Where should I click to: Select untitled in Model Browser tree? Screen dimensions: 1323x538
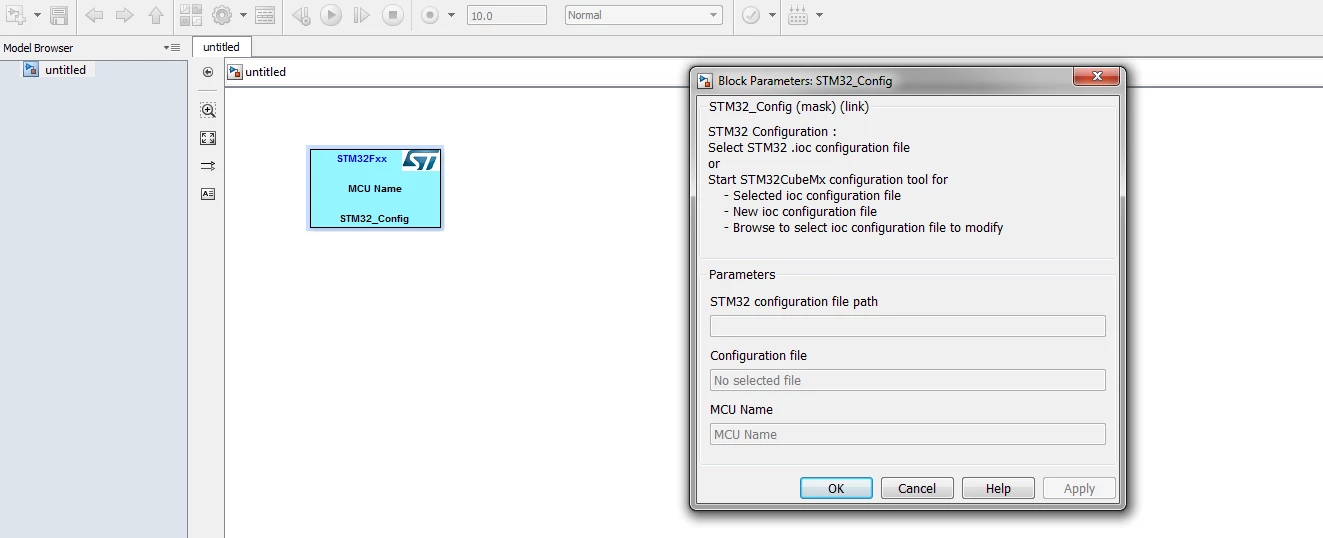(x=65, y=70)
